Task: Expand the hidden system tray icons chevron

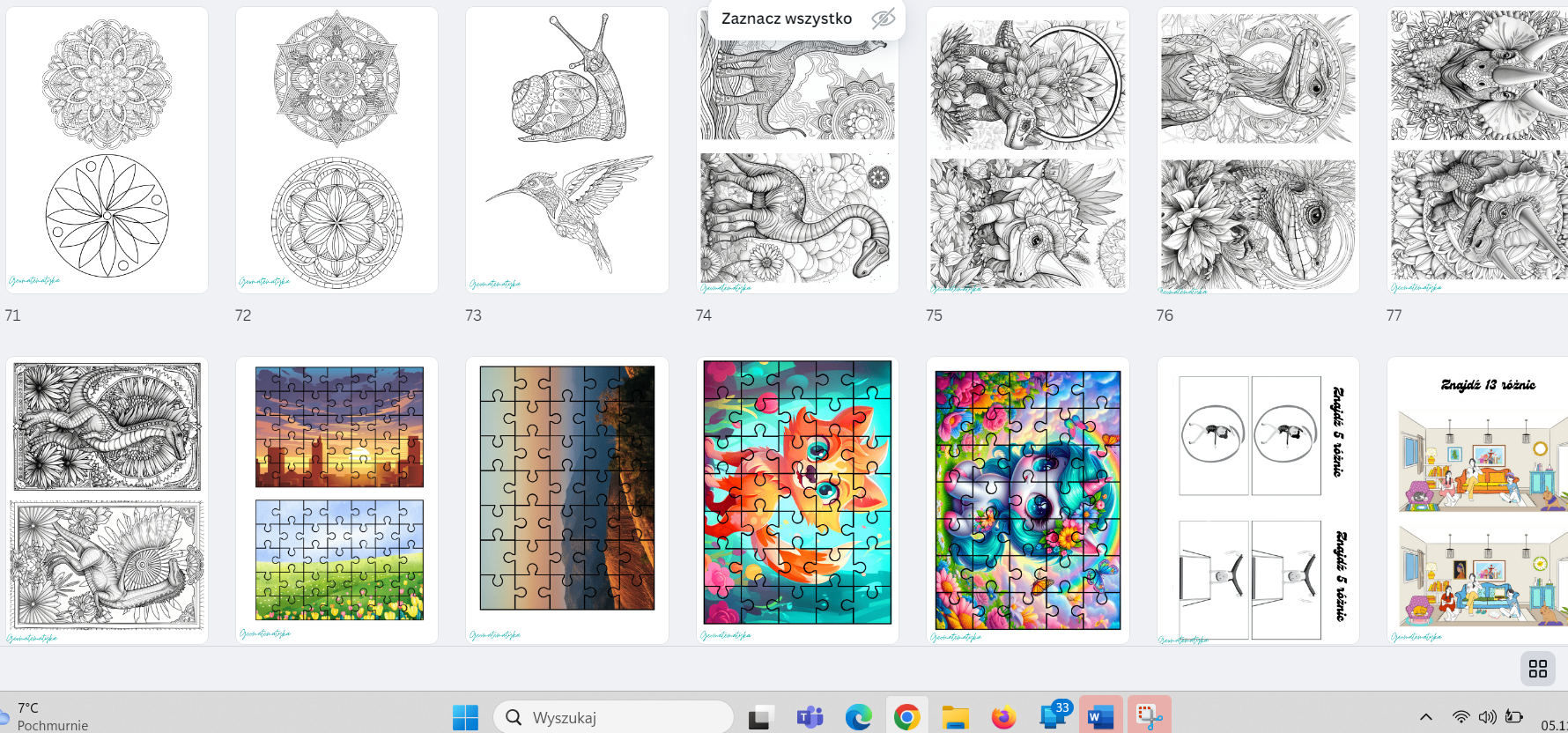Action: click(1426, 717)
